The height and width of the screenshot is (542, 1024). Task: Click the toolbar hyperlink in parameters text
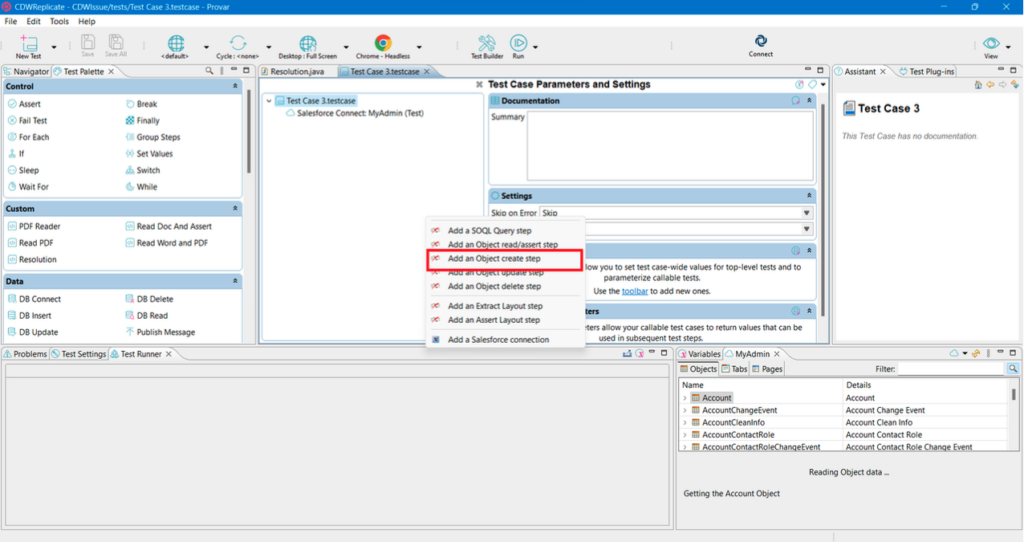635,291
